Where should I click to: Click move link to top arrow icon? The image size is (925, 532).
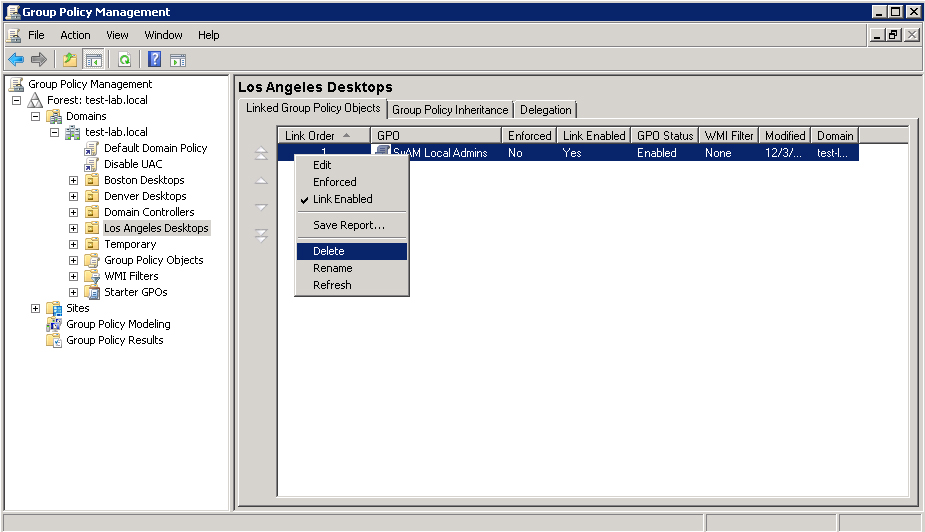pos(261,154)
